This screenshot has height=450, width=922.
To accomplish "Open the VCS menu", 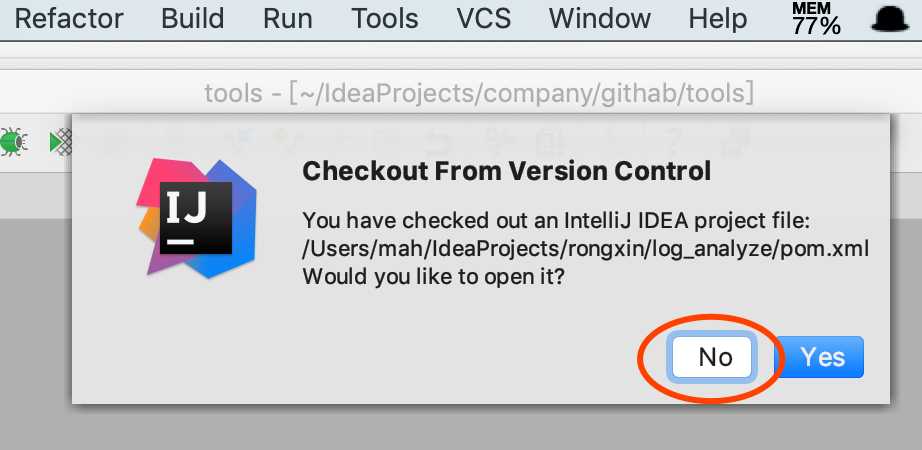I will click(483, 19).
